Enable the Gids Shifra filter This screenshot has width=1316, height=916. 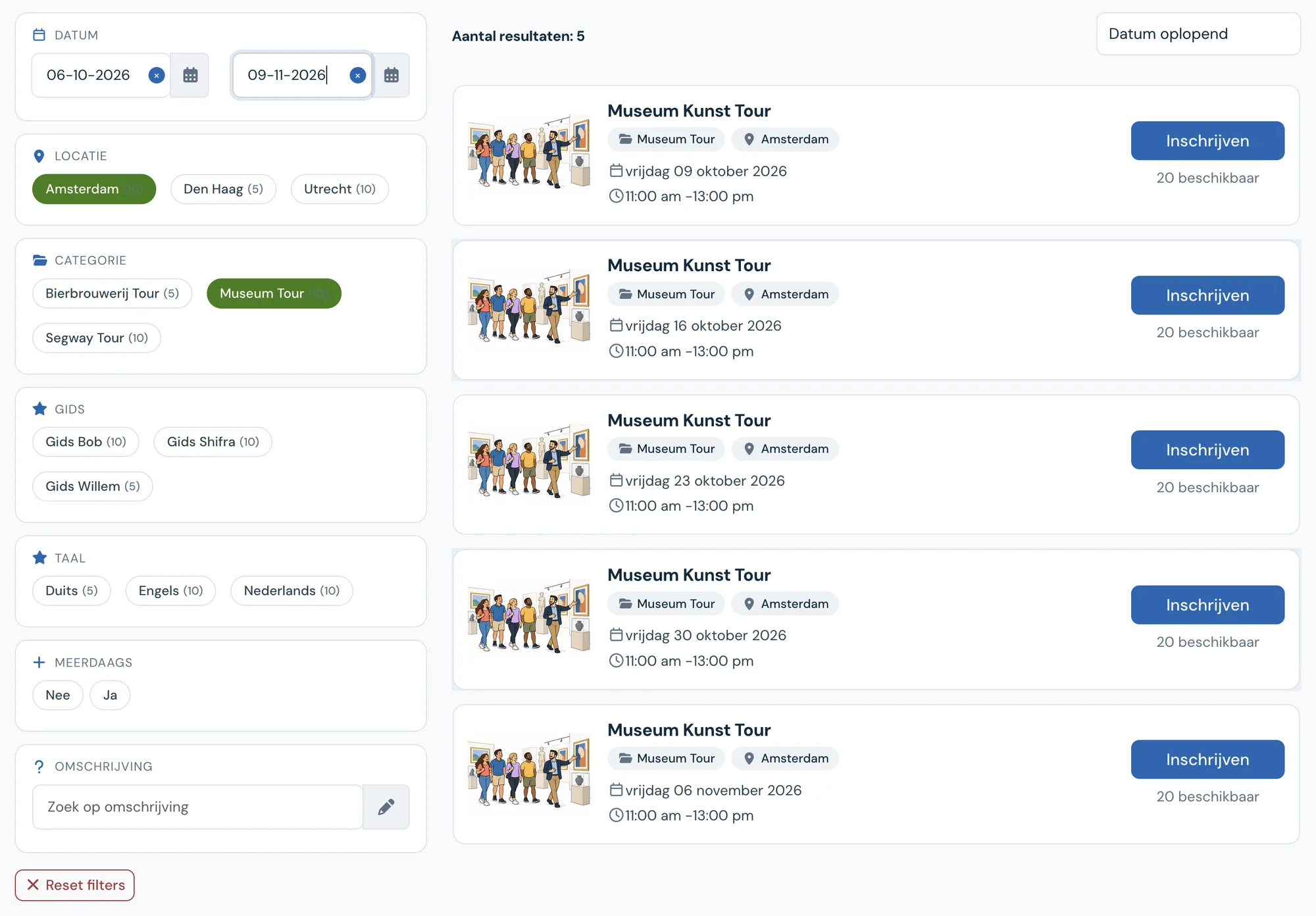tap(213, 442)
